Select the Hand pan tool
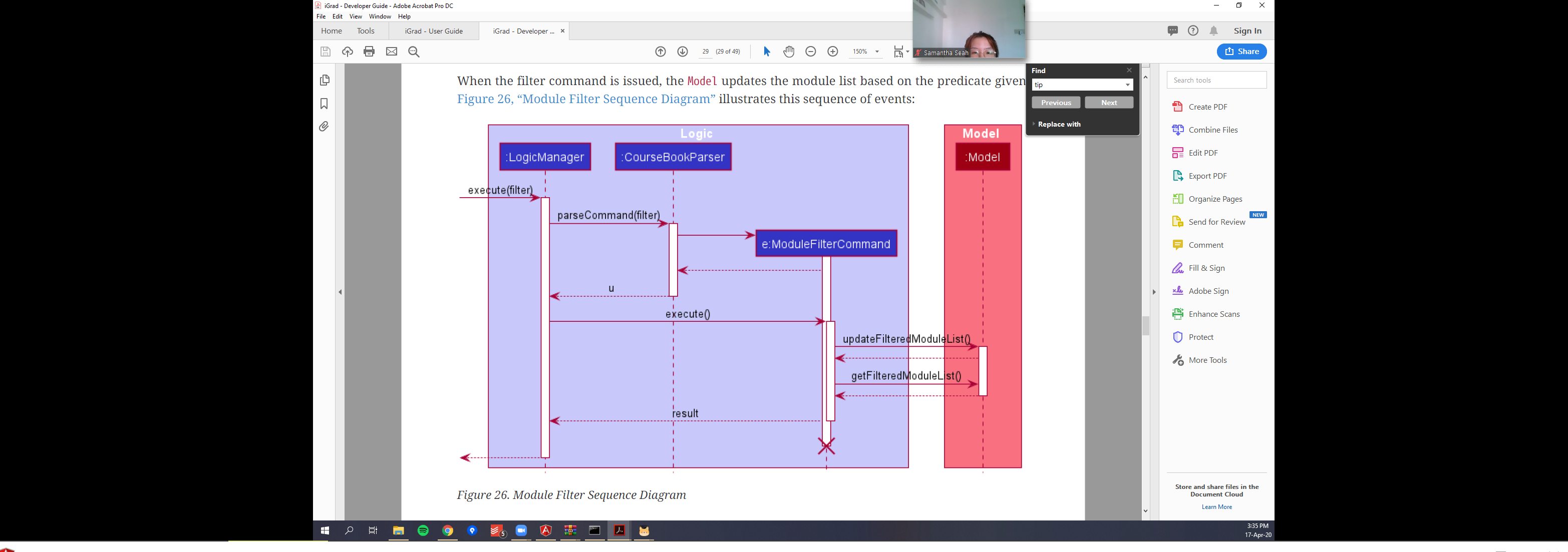The image size is (1568, 552). click(x=789, y=52)
